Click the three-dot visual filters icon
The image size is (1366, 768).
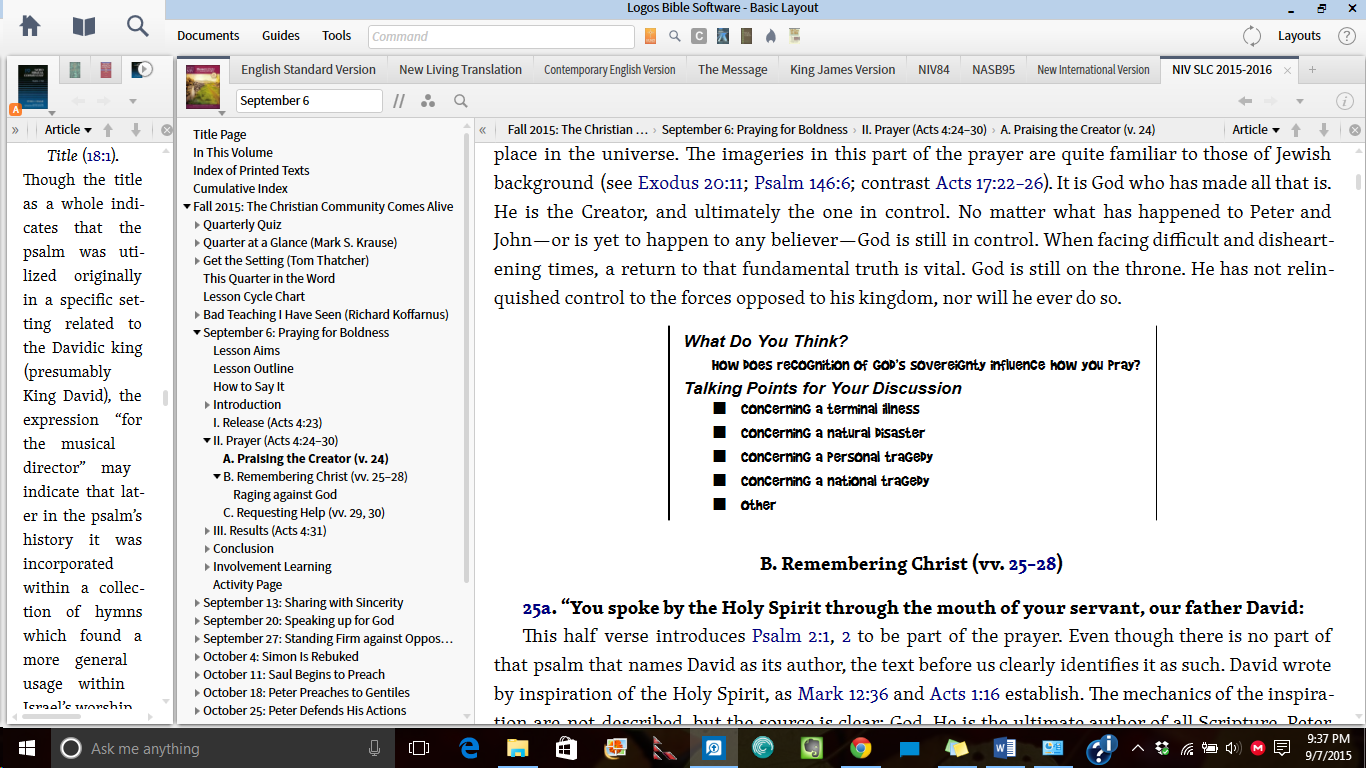coord(428,101)
